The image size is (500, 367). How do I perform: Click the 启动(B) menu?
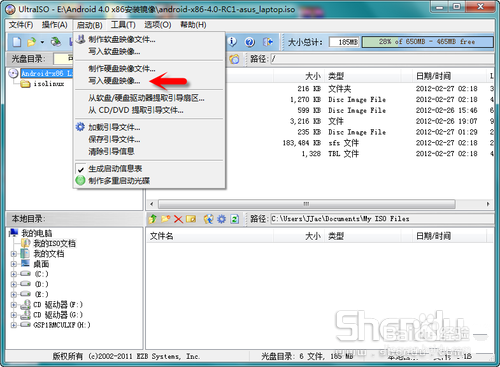click(x=89, y=25)
